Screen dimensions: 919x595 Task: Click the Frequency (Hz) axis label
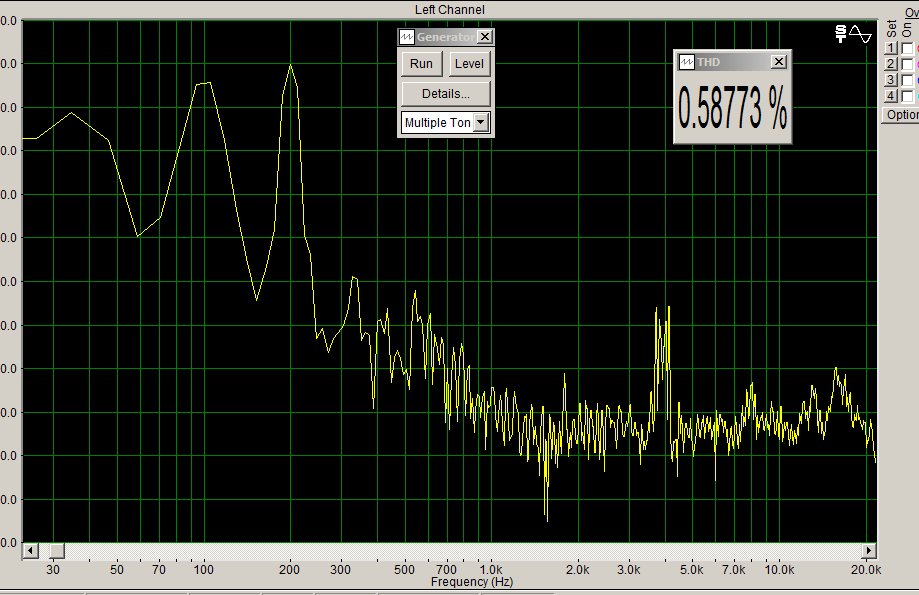[x=472, y=582]
